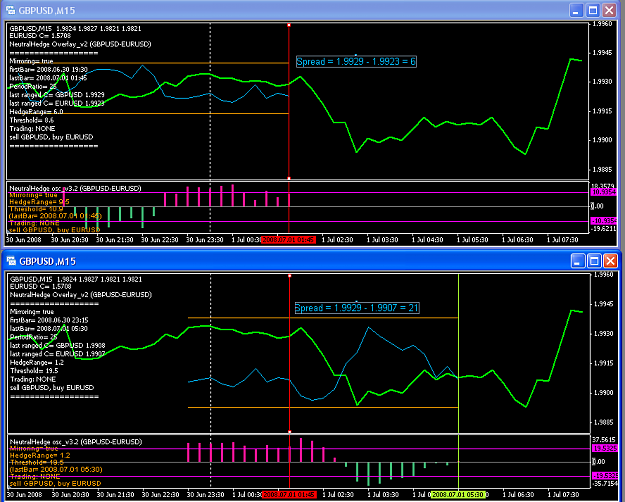Click 'NeutralHedge Overlay_v2' label in upper window
625x502 pixels.
[x=80, y=44]
